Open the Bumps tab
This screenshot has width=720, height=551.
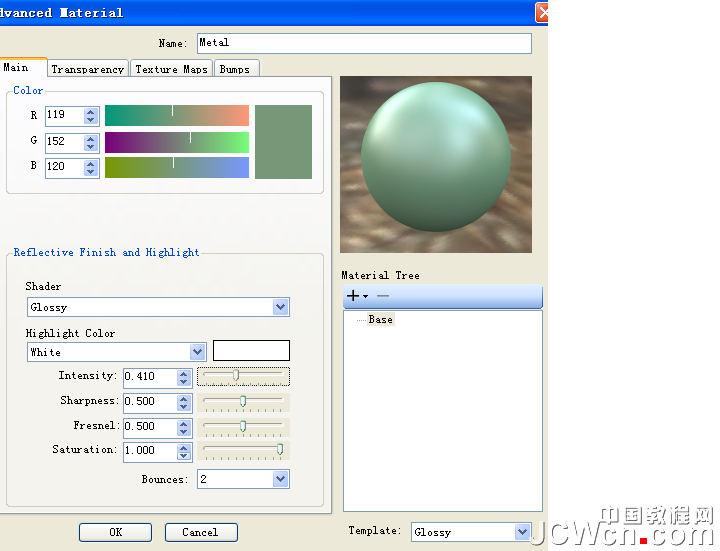[x=236, y=69]
